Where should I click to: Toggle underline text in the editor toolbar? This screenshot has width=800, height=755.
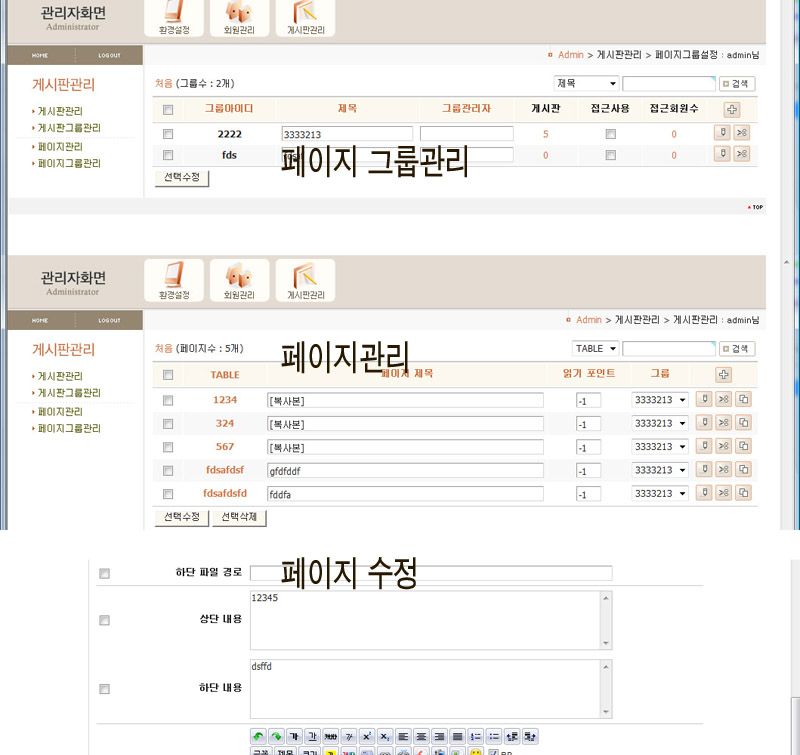click(313, 736)
